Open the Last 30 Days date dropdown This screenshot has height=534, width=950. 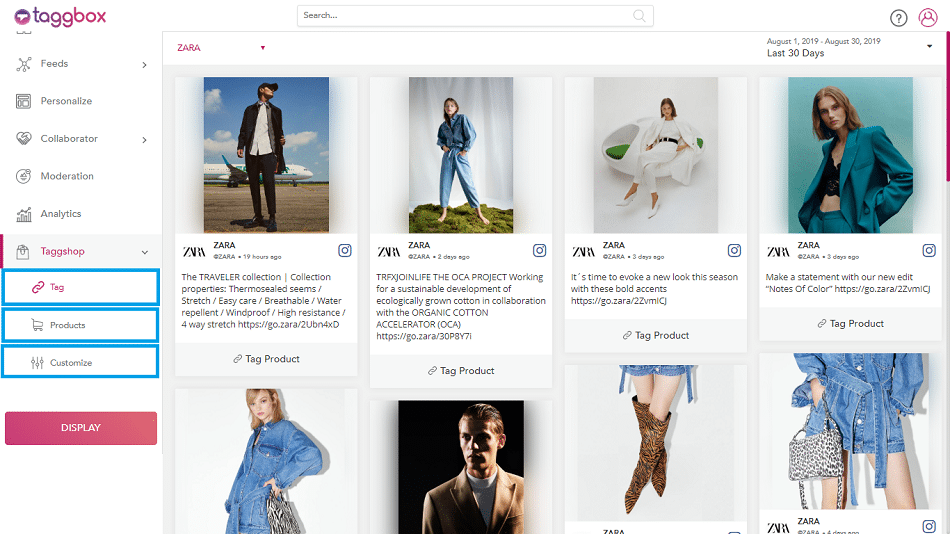929,47
